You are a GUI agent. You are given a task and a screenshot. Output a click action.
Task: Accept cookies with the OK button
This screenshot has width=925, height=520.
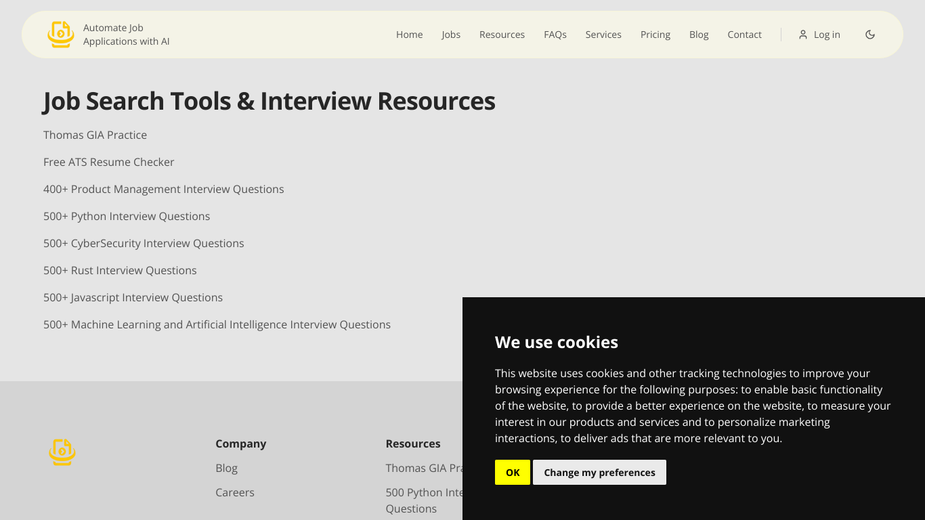click(512, 472)
